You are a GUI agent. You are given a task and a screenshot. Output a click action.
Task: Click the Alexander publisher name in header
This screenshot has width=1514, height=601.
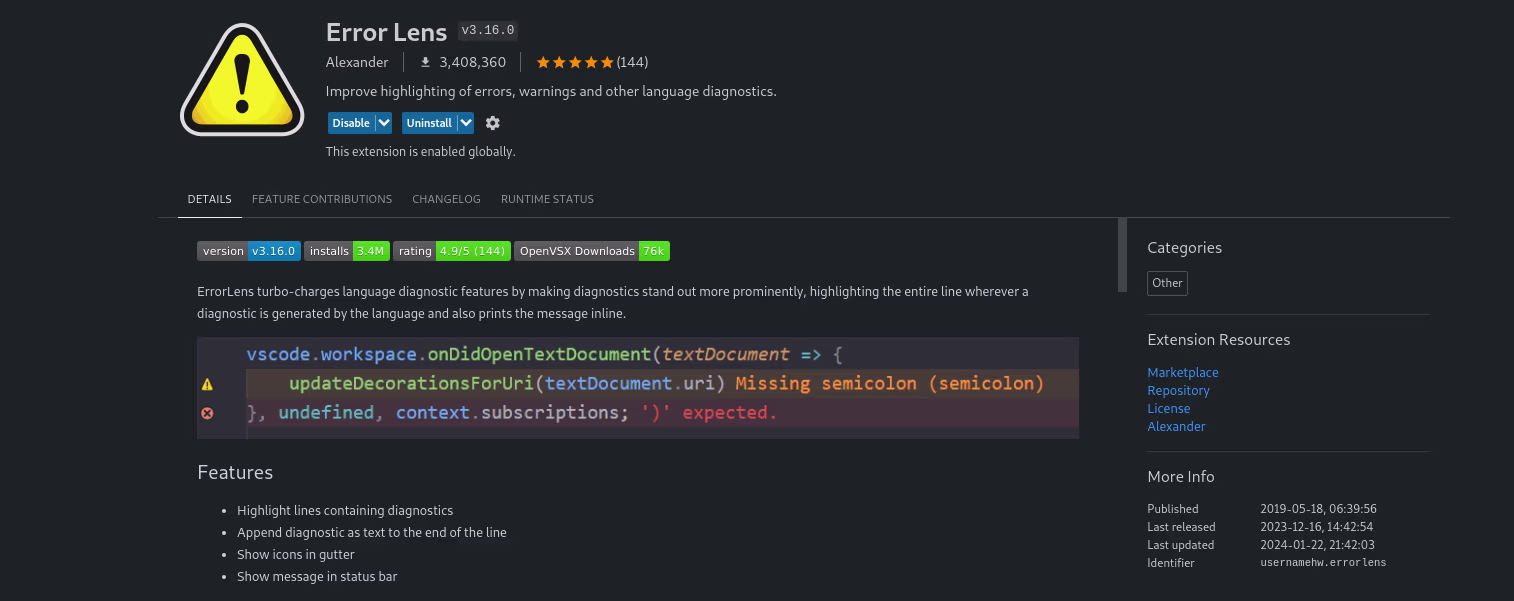click(x=357, y=62)
